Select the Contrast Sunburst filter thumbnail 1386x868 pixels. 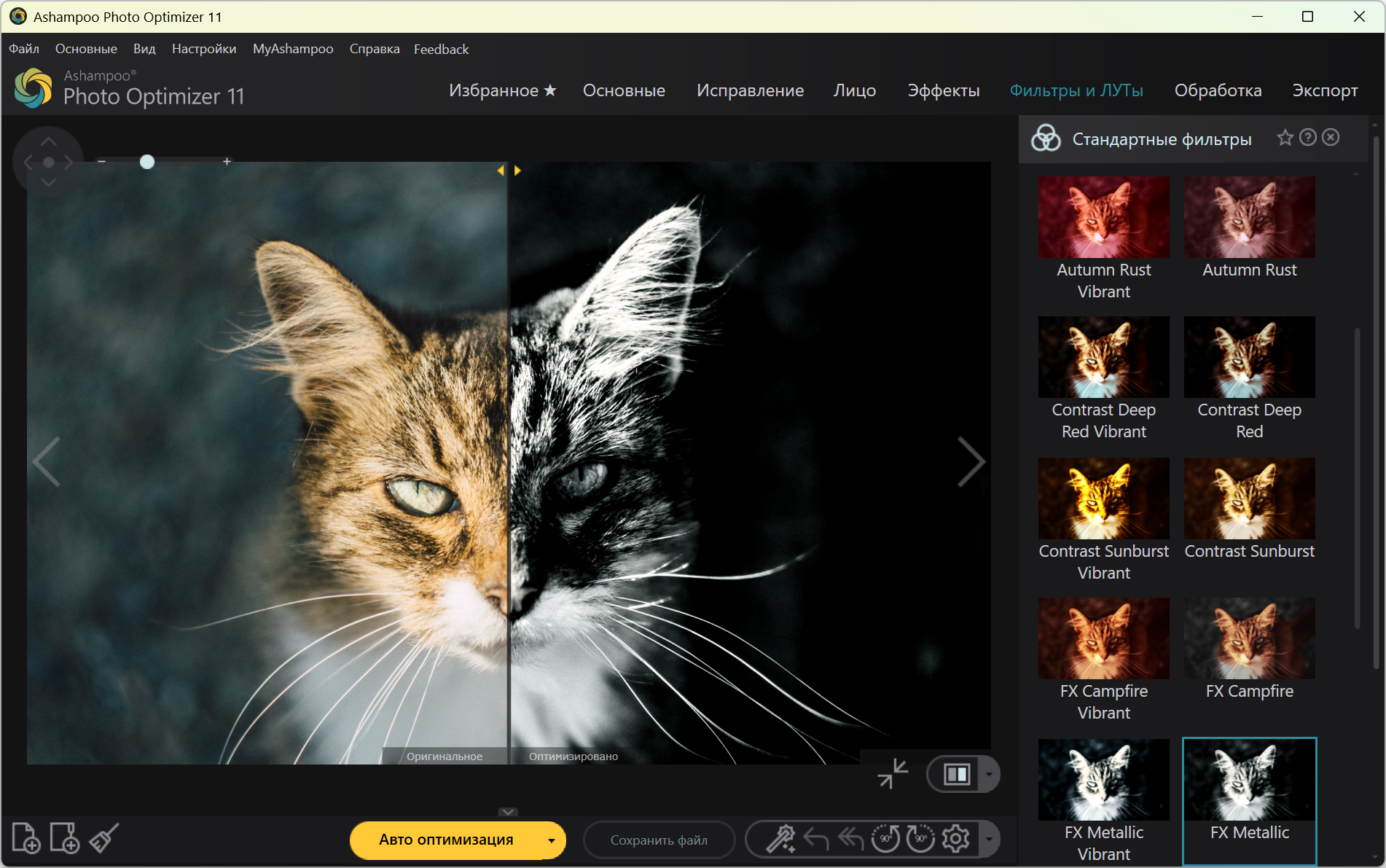(x=1249, y=498)
